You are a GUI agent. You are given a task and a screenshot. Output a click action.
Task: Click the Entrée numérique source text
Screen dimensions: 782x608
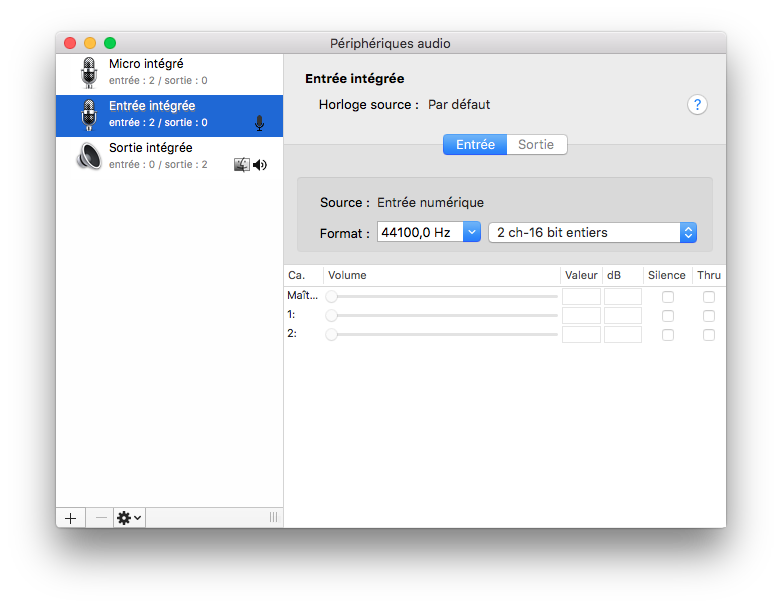(x=430, y=203)
